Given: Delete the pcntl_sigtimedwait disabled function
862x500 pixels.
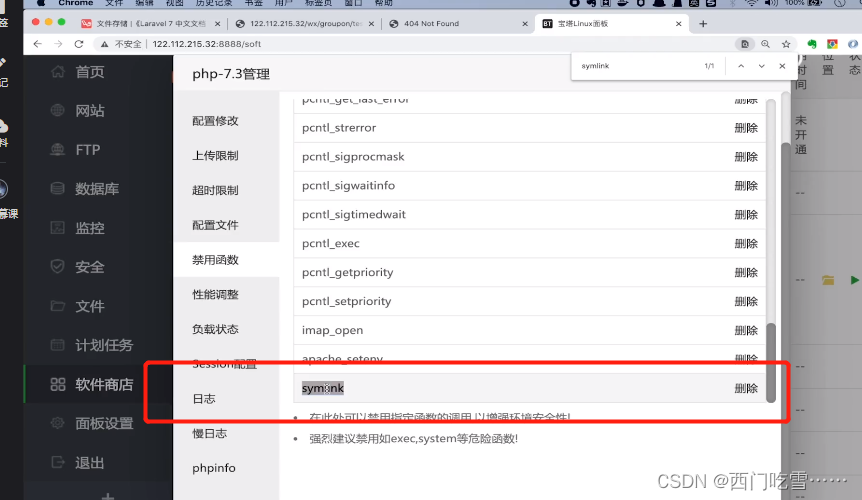Looking at the screenshot, I should coord(746,214).
